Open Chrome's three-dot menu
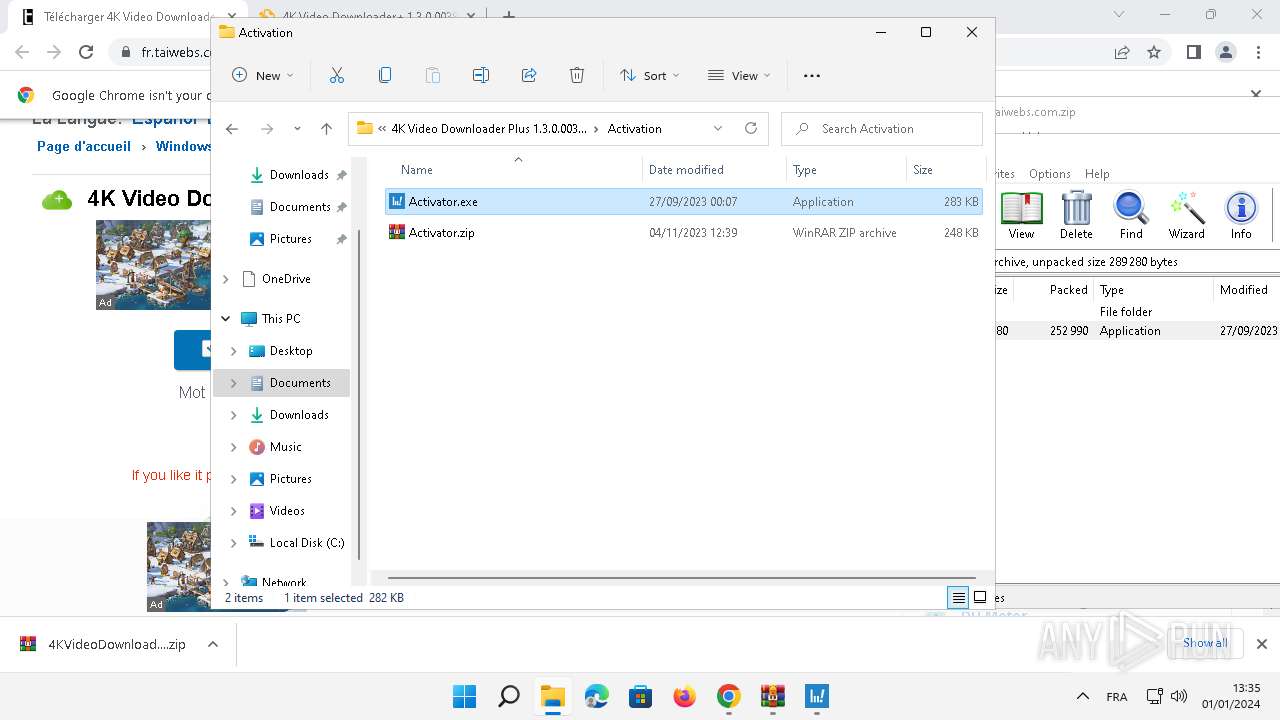Screen dimensions: 1280x720 pos(1259,52)
